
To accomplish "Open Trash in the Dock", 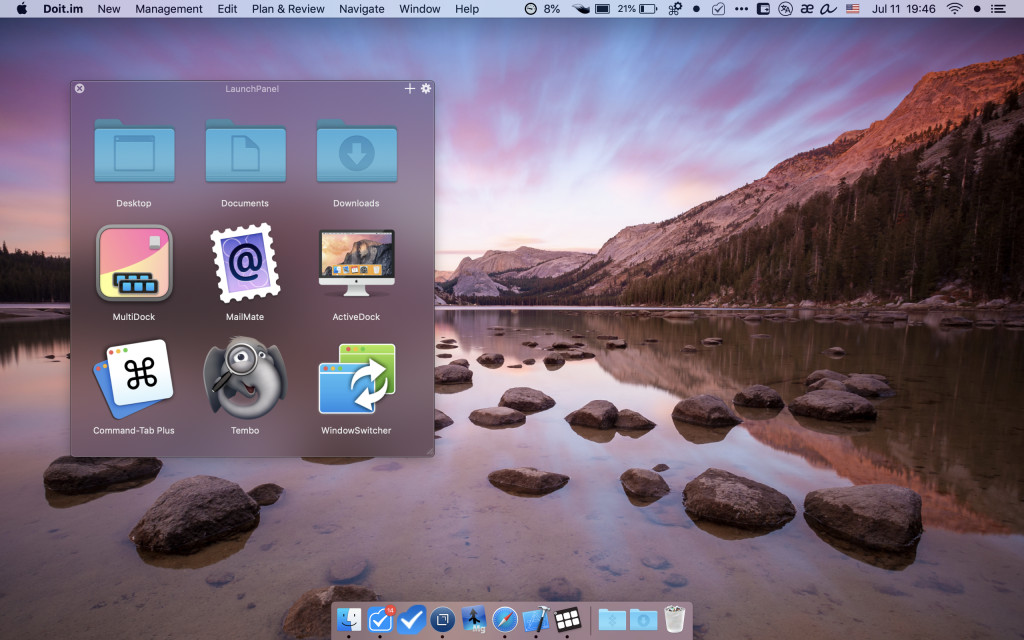I will (675, 619).
